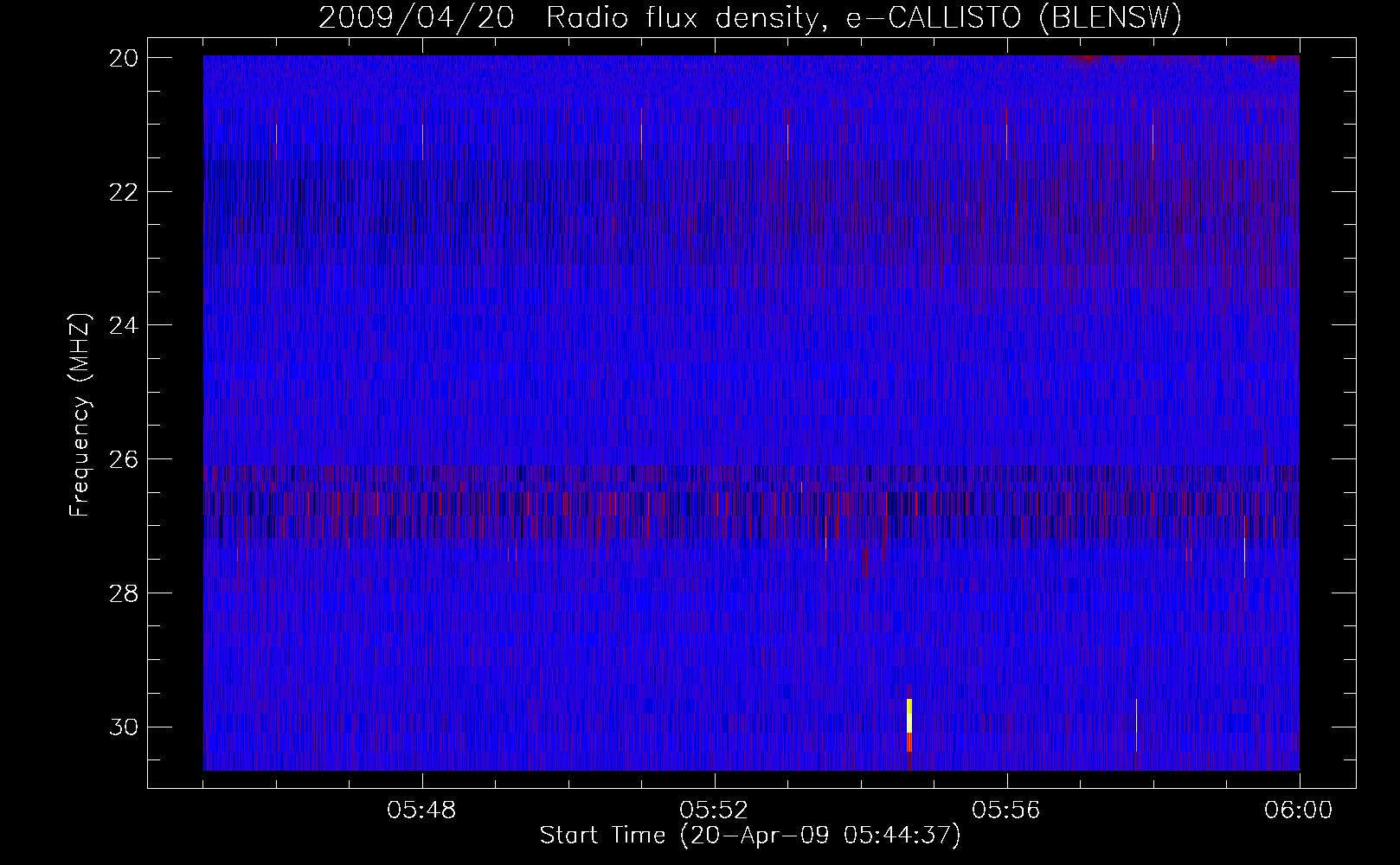The width and height of the screenshot is (1400, 865).
Task: Click the 22 MHz frequency tick label
Action: [124, 191]
